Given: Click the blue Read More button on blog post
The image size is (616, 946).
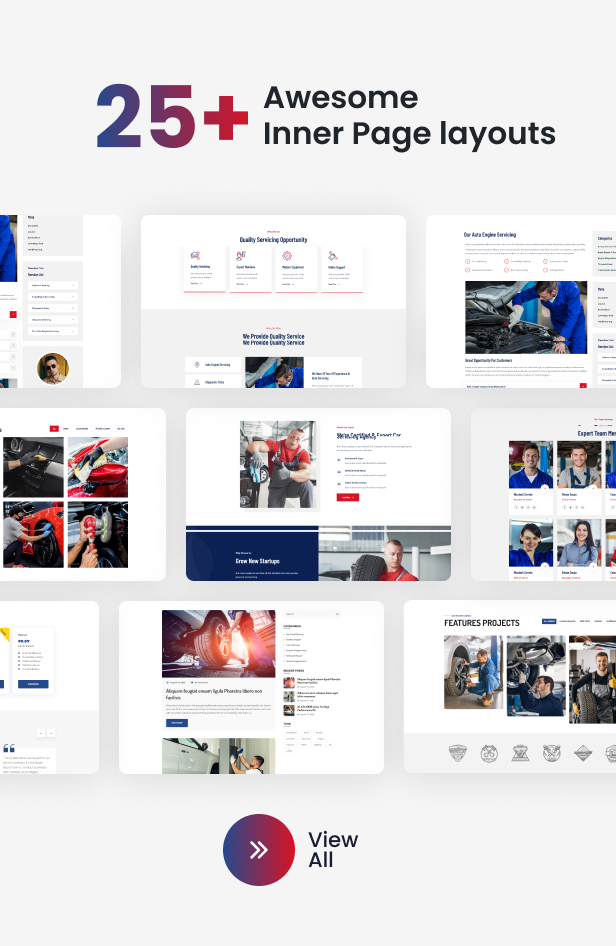Looking at the screenshot, I should pyautogui.click(x=177, y=722).
